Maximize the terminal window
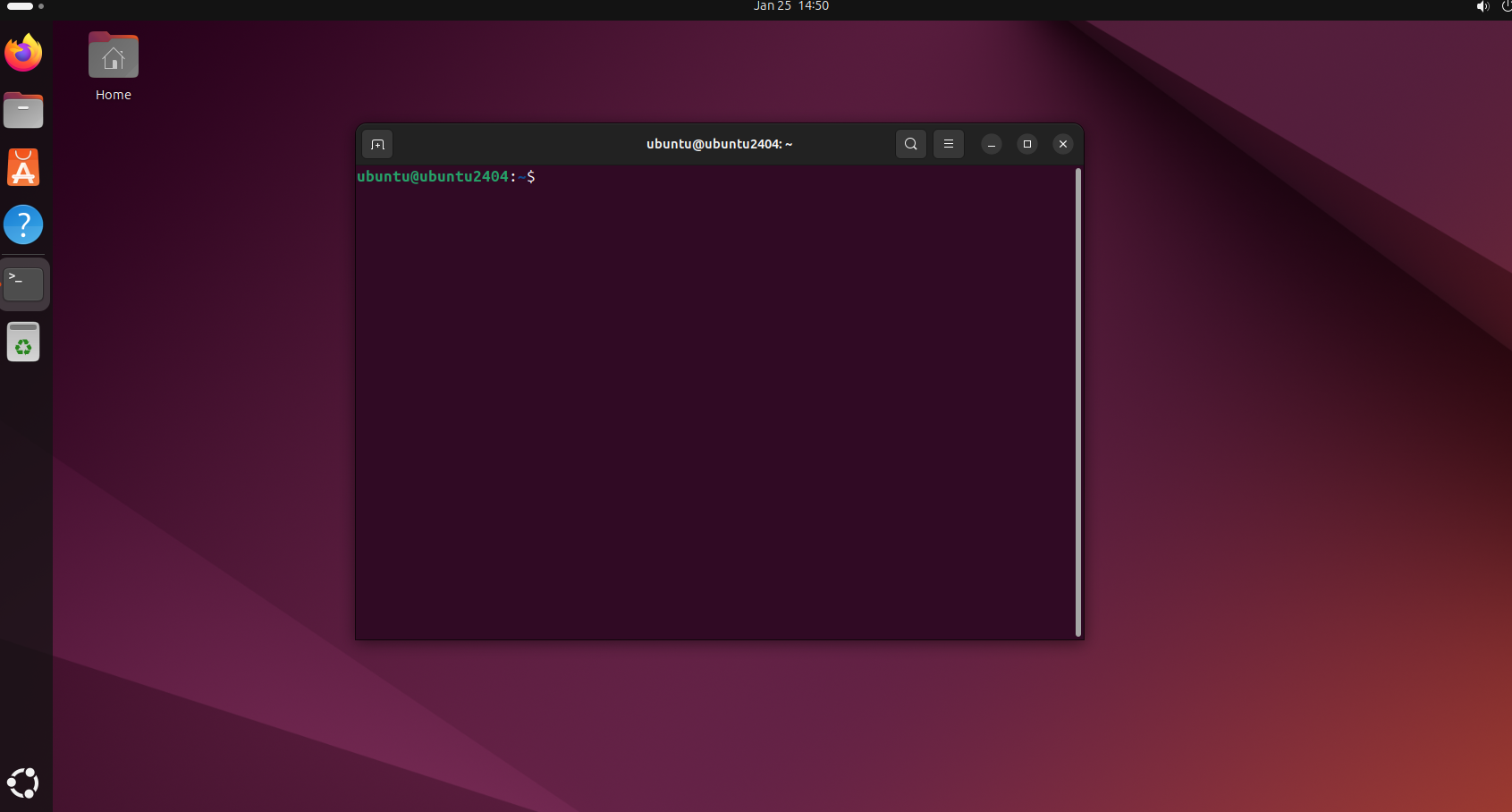The height and width of the screenshot is (812, 1512). tap(1026, 144)
